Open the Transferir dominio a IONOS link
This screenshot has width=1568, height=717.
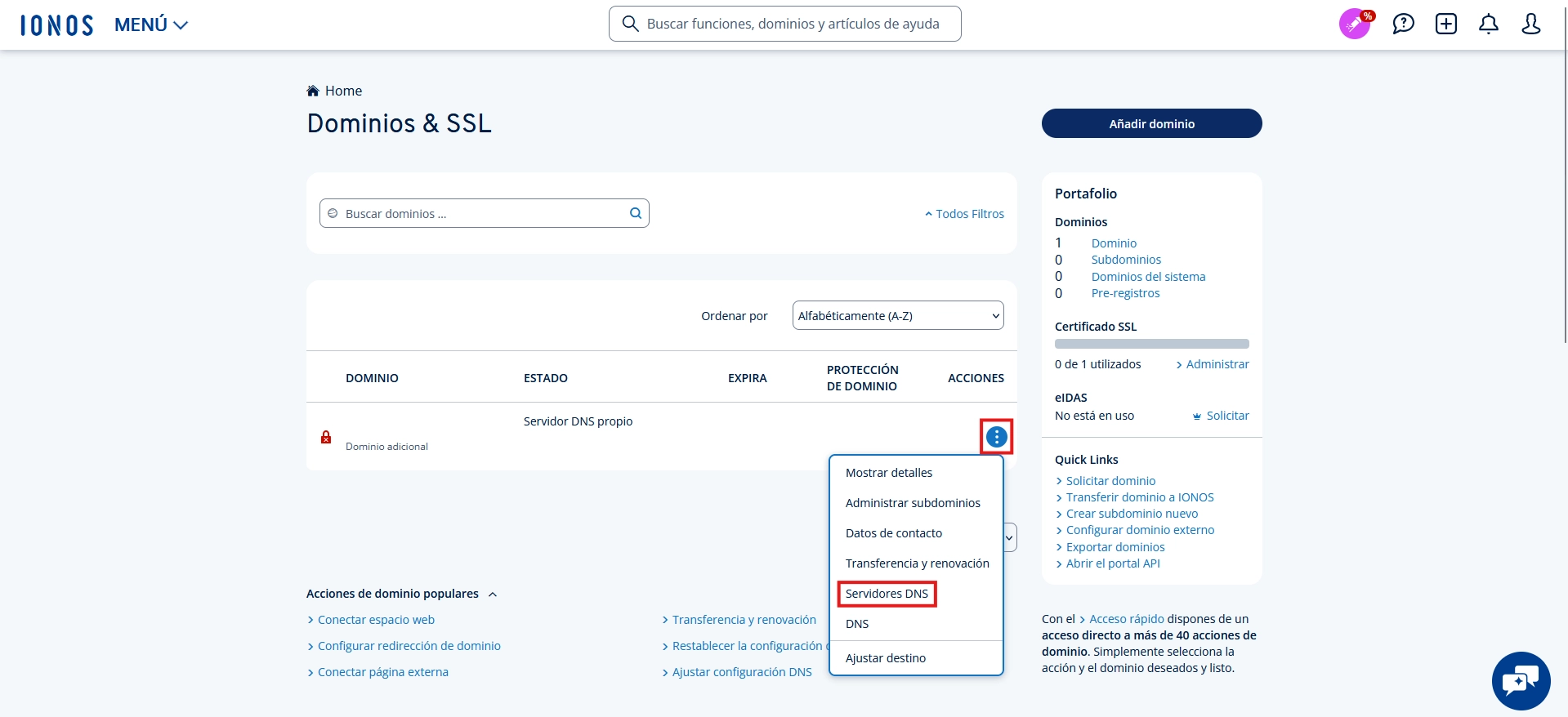pos(1139,497)
